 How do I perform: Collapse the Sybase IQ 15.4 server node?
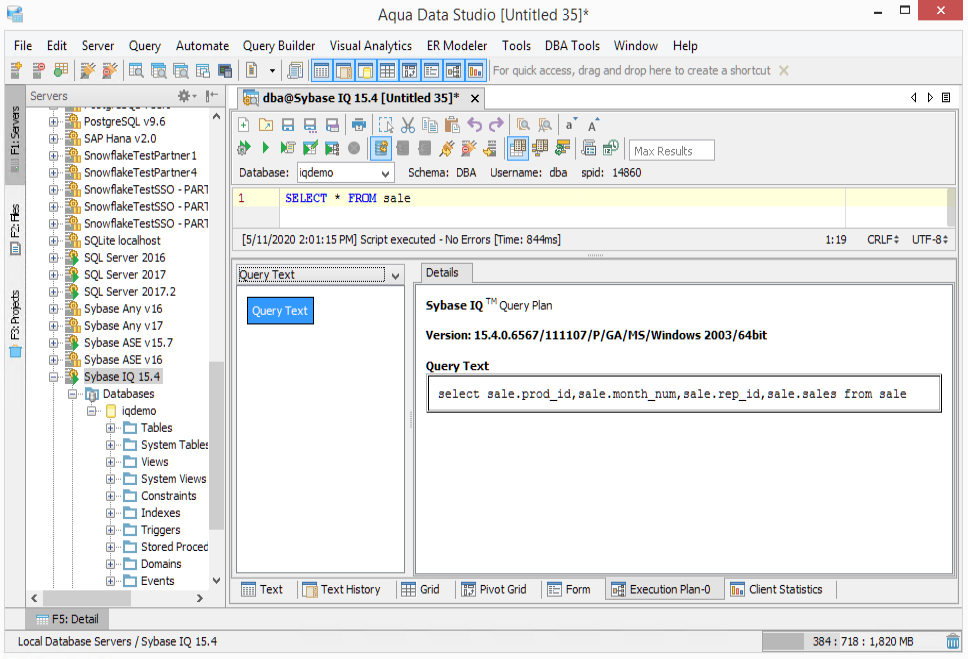[x=54, y=377]
